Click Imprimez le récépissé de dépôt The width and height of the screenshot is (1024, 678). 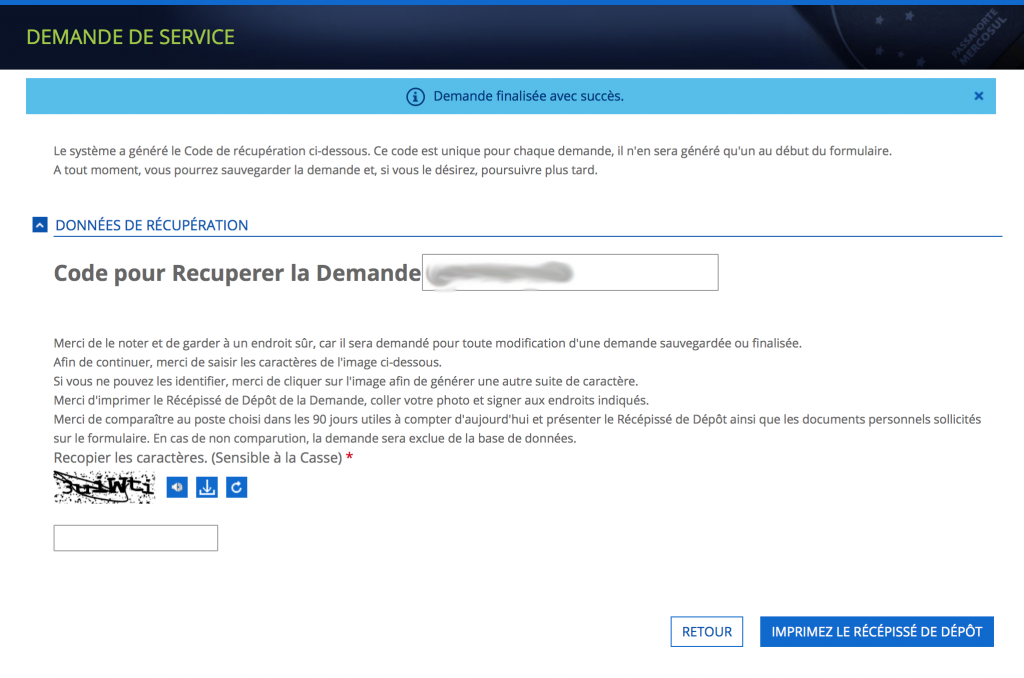(877, 632)
